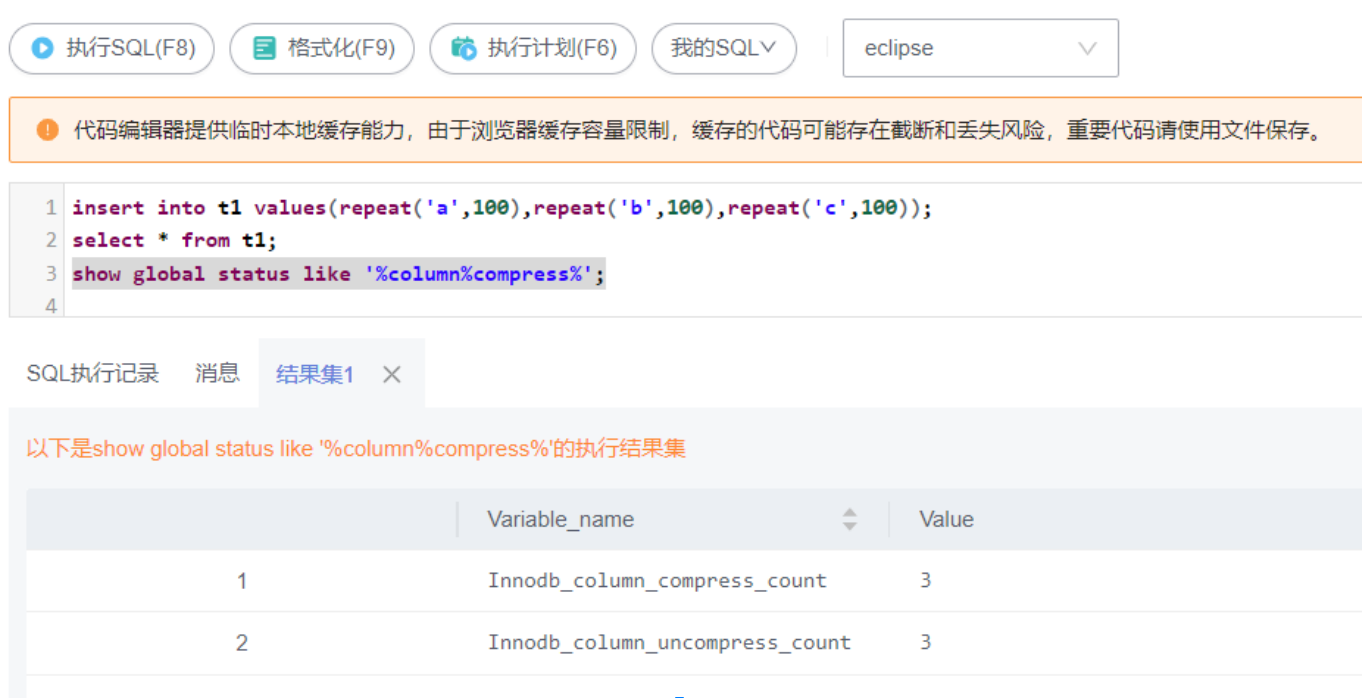Screen dimensions: 1362x698
Task: Select the Innodb_column_compress_count row
Action: [657, 581]
